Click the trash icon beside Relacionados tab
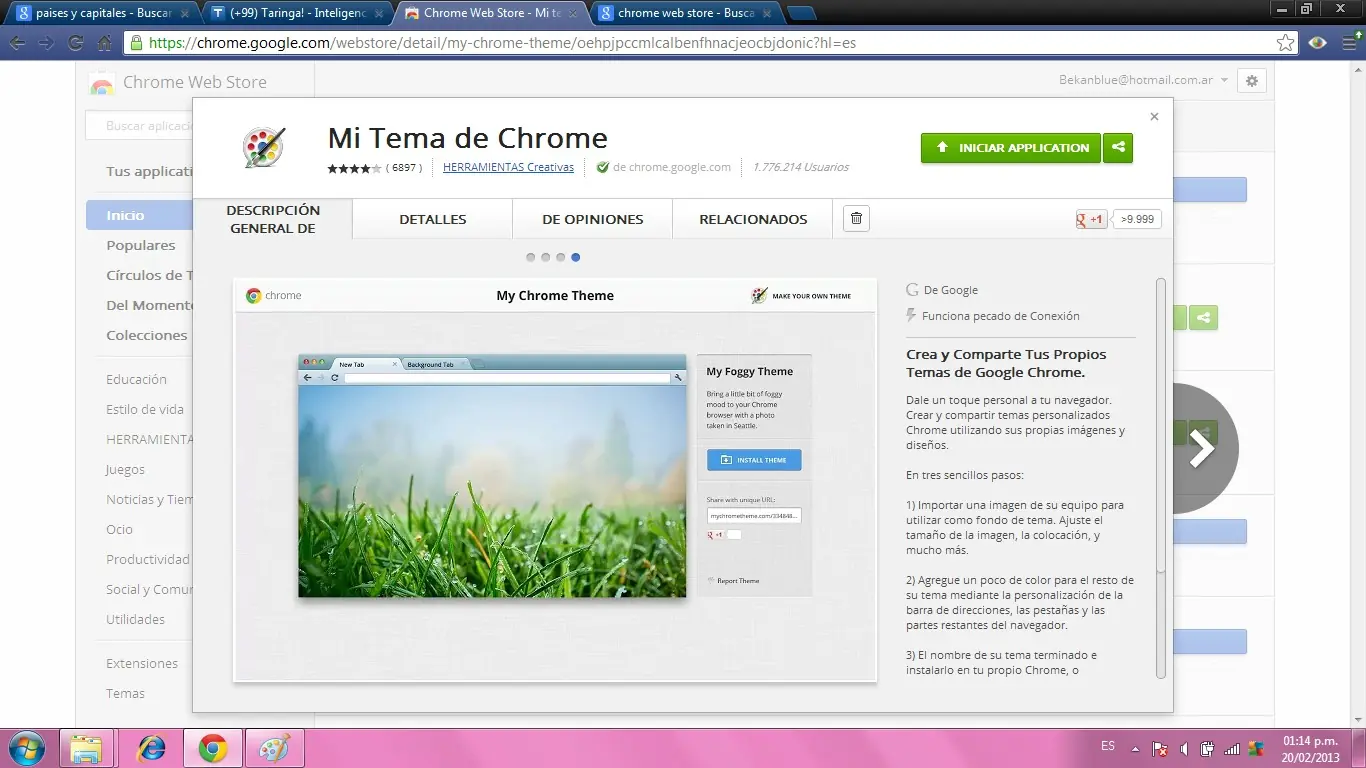 click(856, 219)
